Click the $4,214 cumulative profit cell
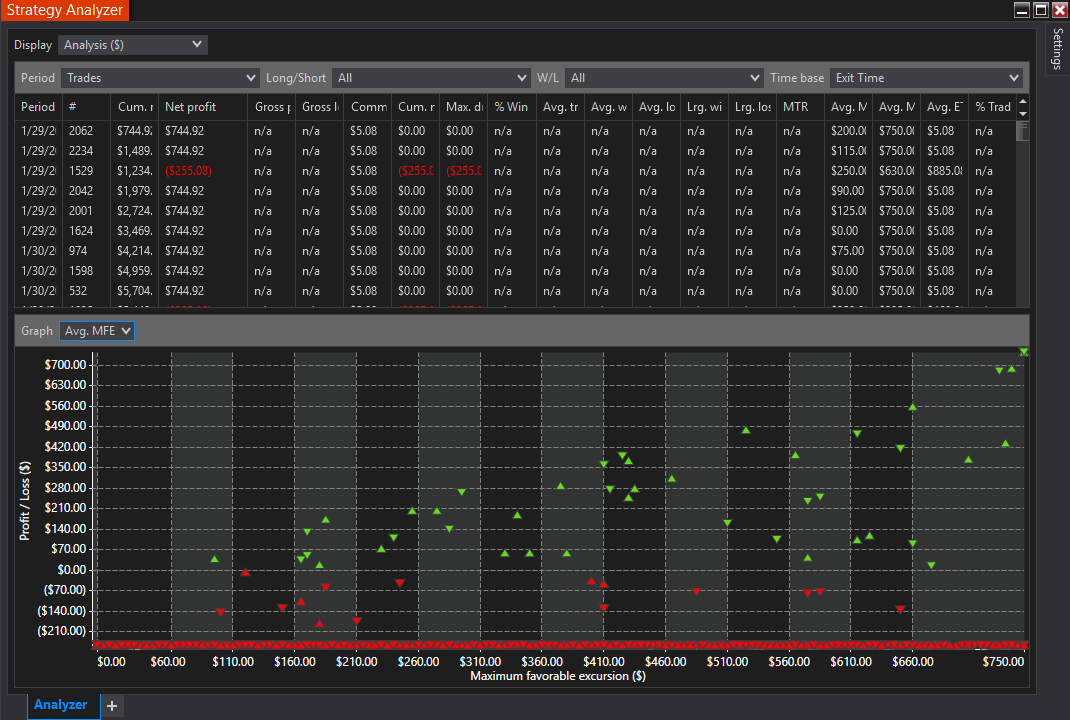Screen dimensions: 1070x720 click(x=134, y=251)
